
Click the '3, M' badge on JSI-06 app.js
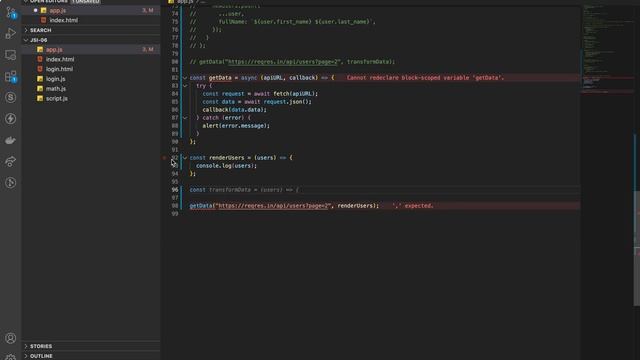148,49
